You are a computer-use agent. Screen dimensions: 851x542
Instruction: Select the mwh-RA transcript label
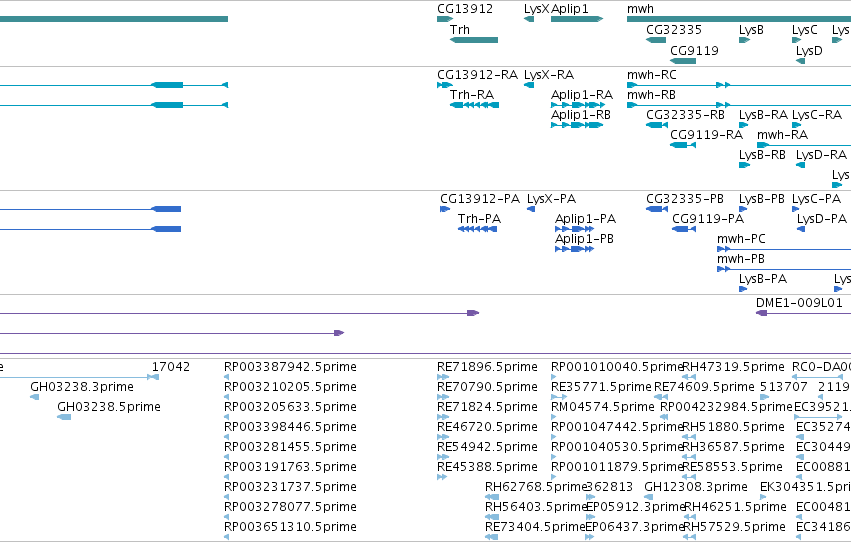point(782,135)
